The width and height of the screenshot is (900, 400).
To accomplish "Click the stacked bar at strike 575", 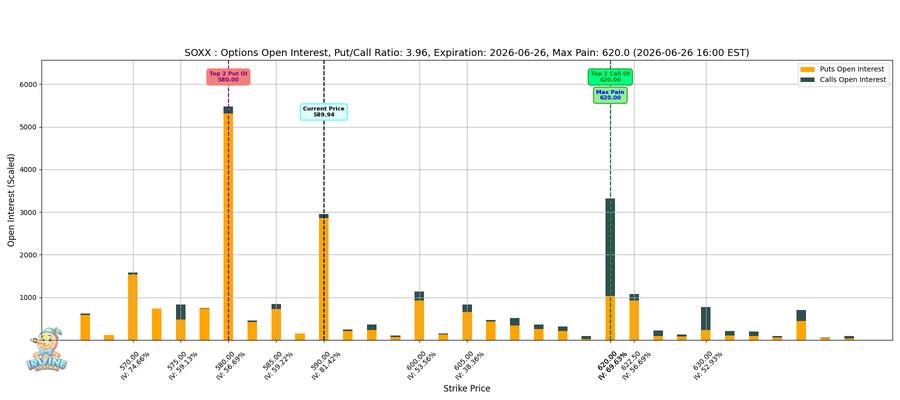I will point(181,322).
